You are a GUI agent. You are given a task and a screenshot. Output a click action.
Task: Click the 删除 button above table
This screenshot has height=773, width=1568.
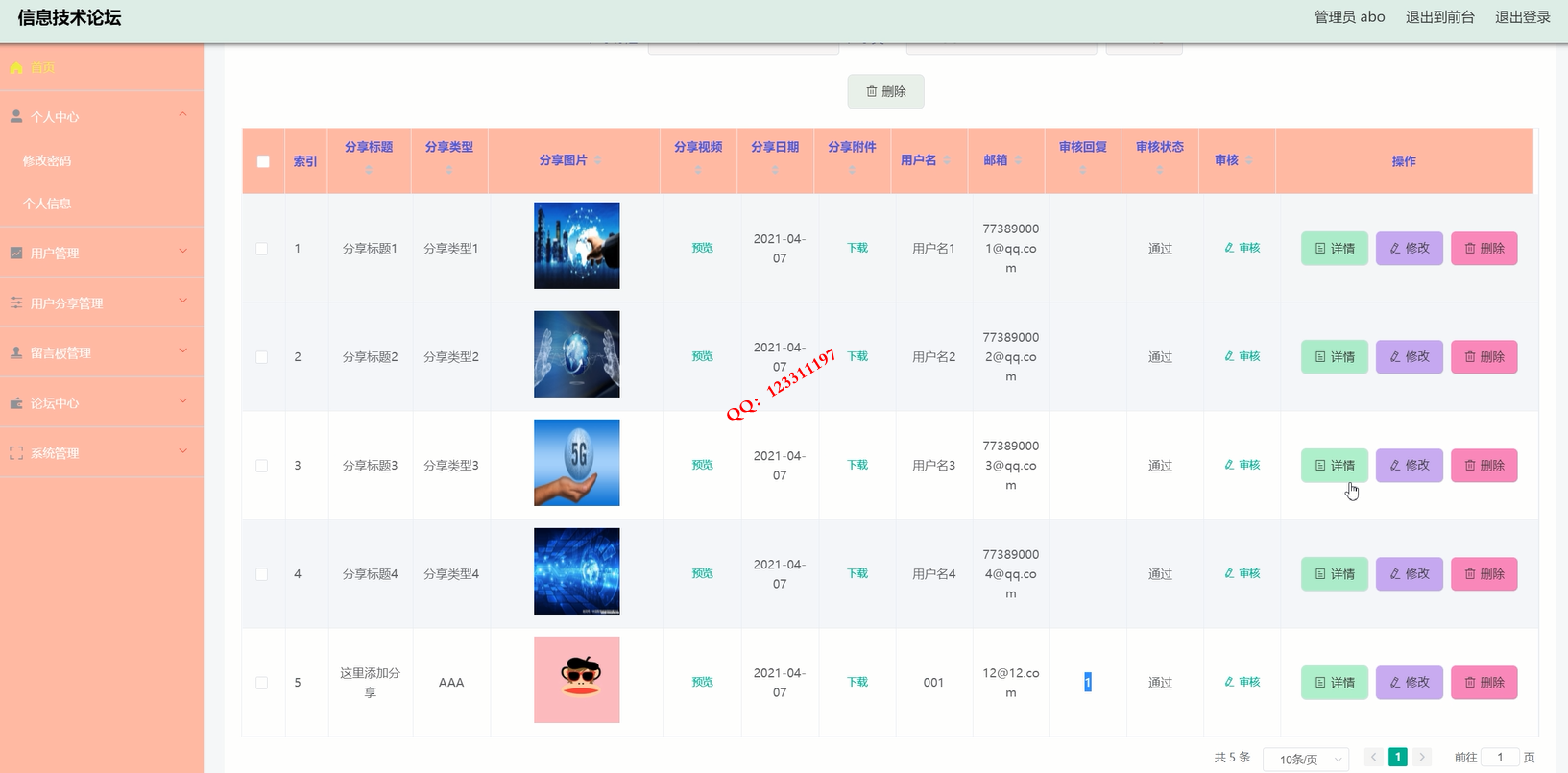(885, 91)
